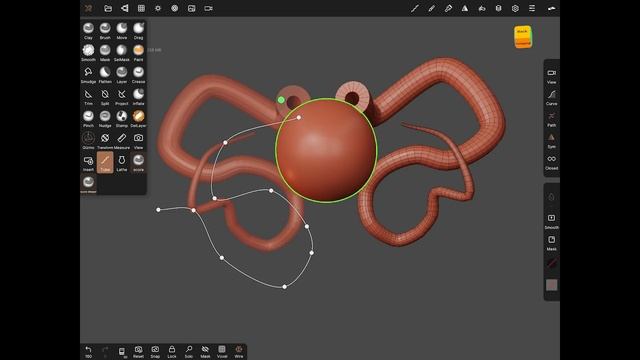Select the Lathe tool
640x360 pixels.
coord(122,163)
